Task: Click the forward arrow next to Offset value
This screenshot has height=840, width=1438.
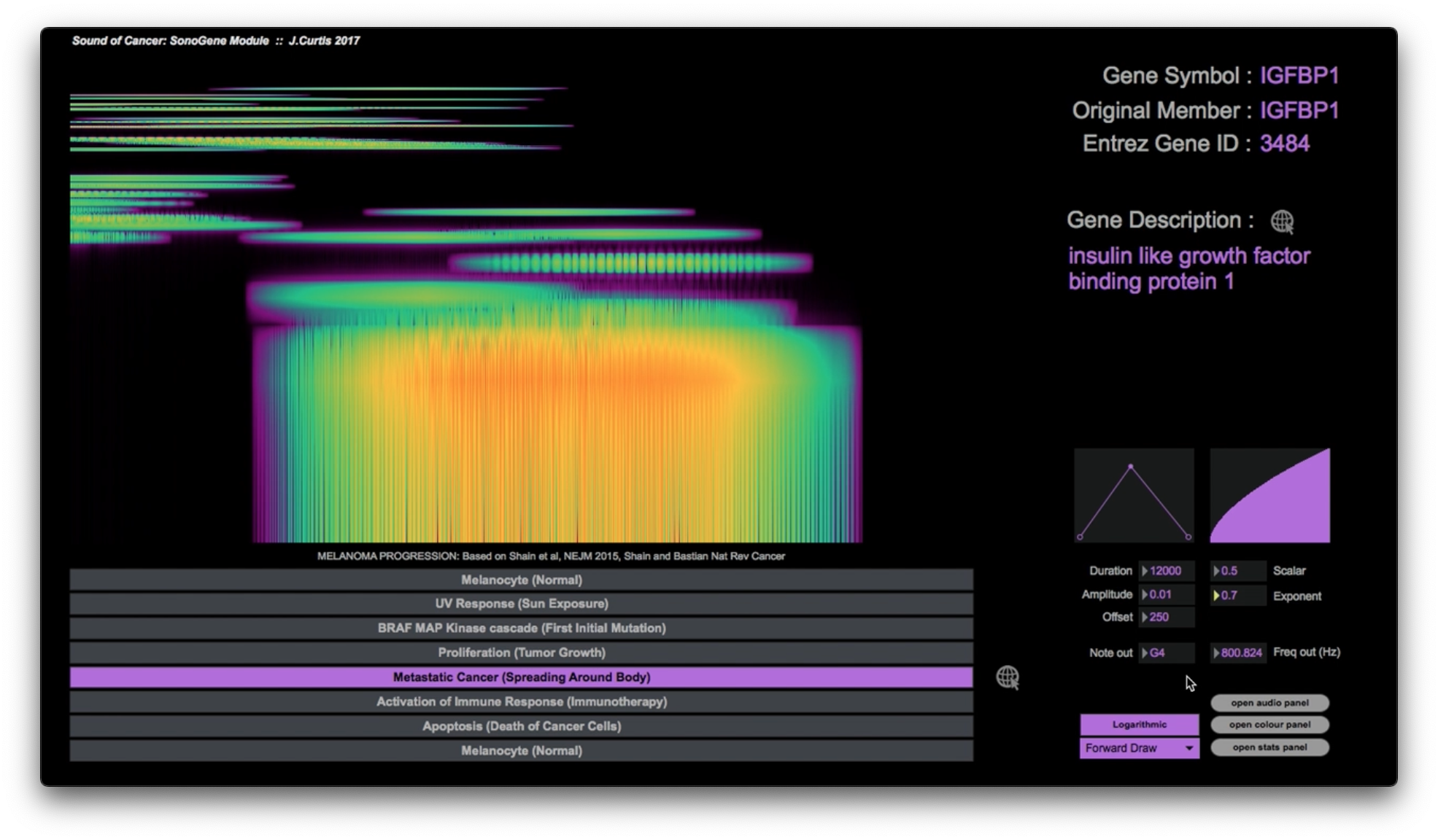Action: point(1143,617)
